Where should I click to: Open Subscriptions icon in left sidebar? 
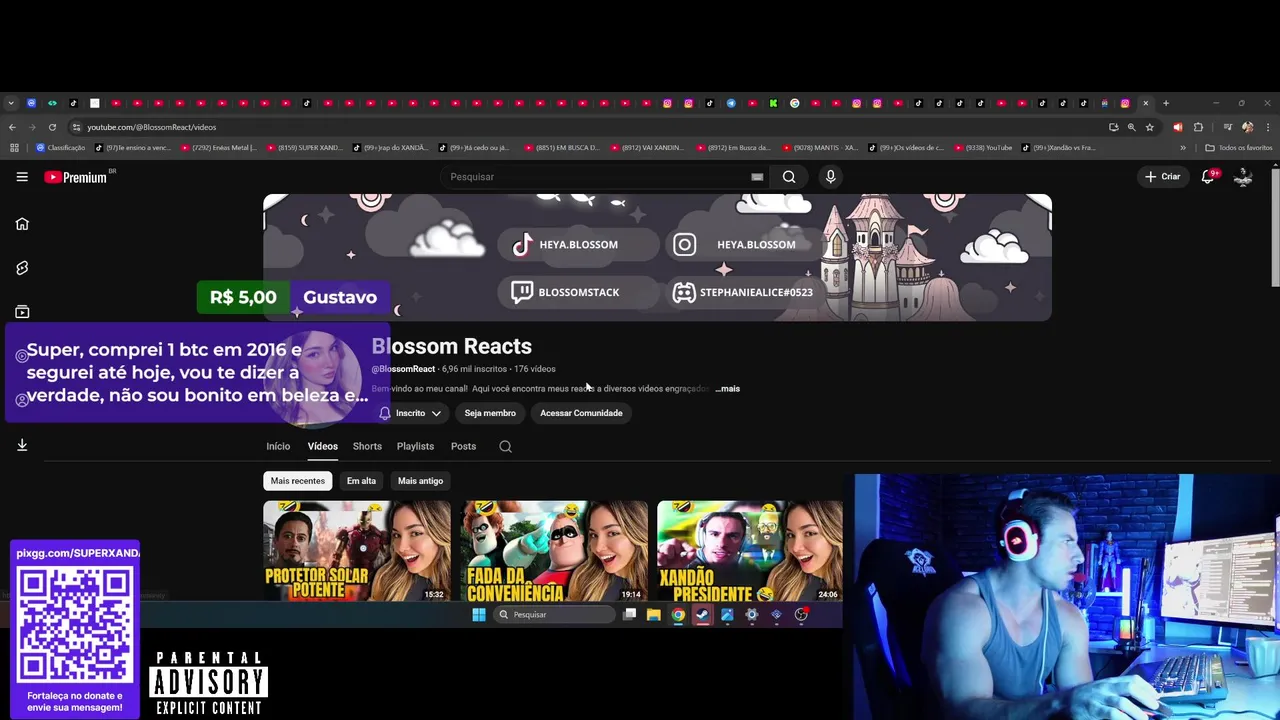[x=22, y=312]
